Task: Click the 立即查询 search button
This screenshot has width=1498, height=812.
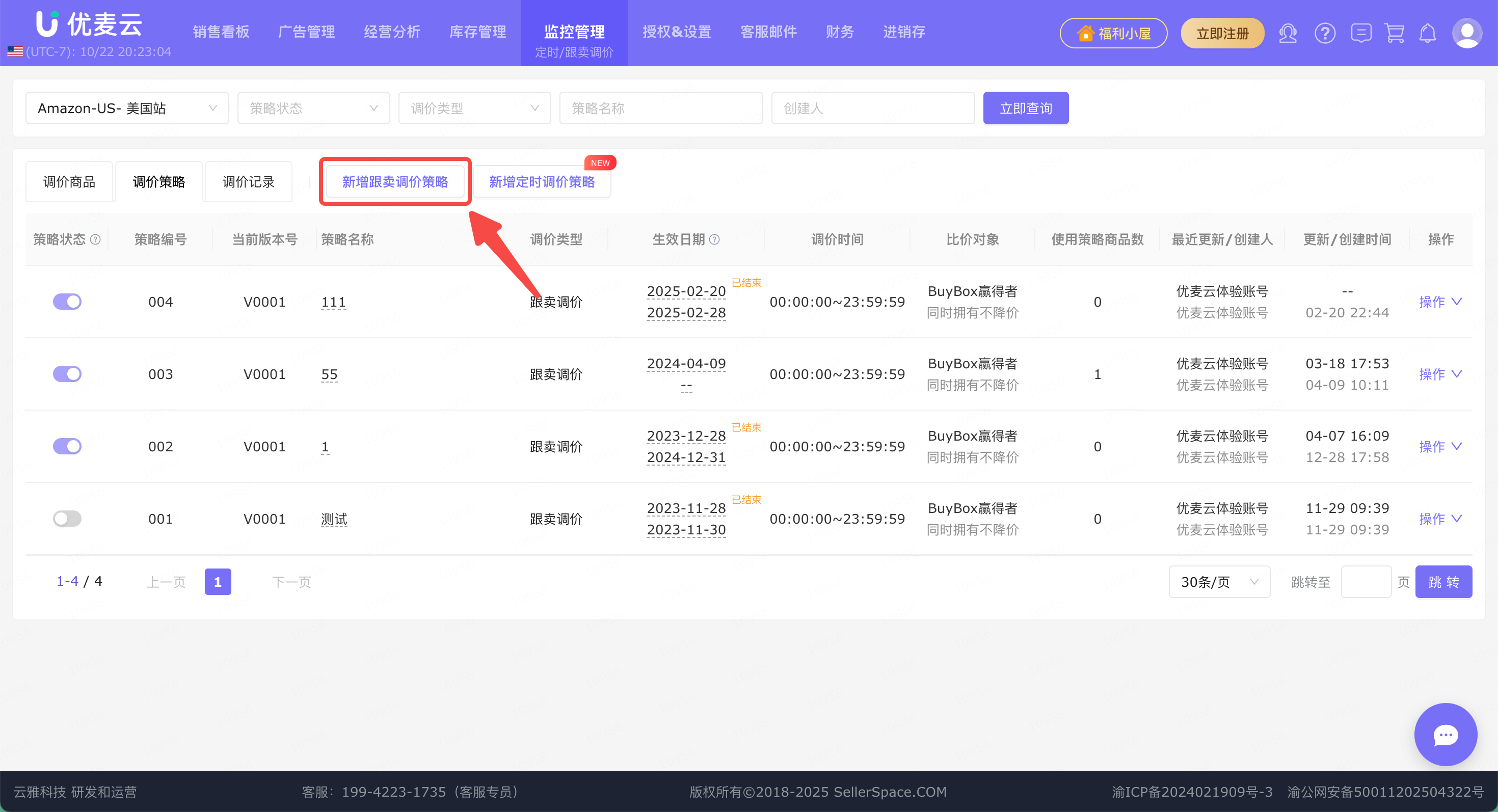Action: click(1025, 108)
